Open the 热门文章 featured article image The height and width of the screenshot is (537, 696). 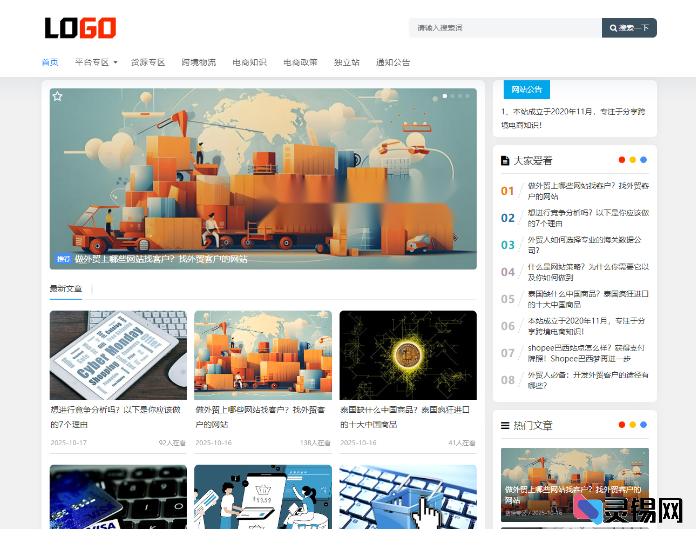[575, 485]
